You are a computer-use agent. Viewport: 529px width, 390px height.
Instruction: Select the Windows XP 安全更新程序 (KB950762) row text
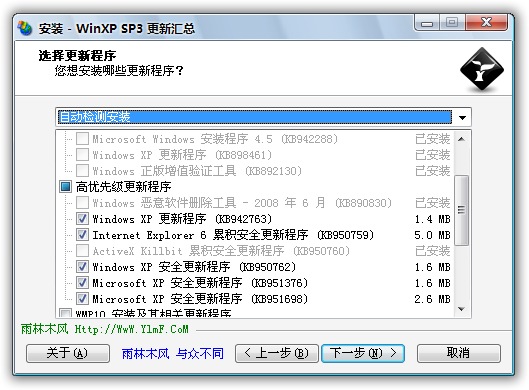coord(194,267)
